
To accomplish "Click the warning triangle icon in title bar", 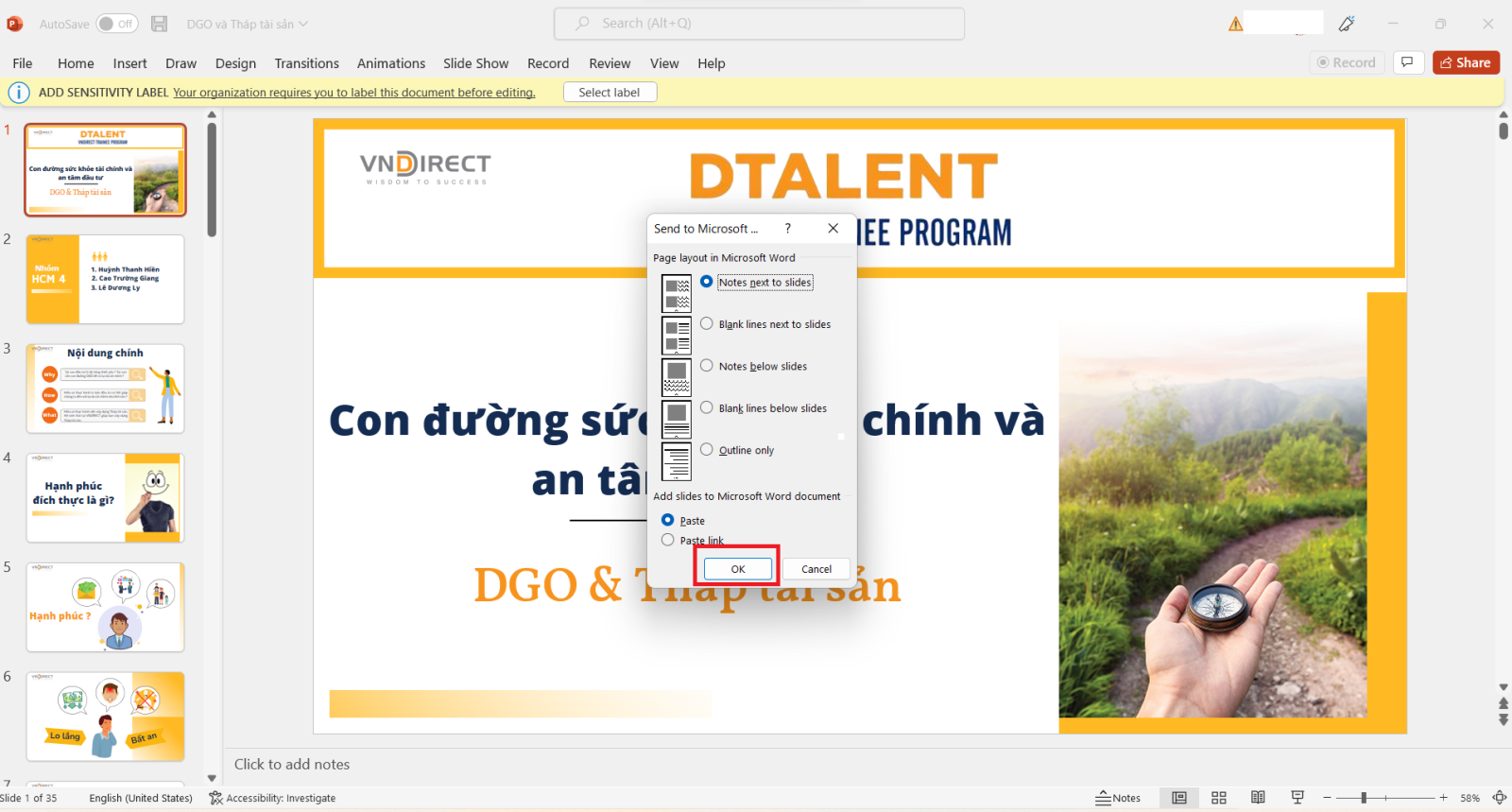I will tap(1235, 24).
